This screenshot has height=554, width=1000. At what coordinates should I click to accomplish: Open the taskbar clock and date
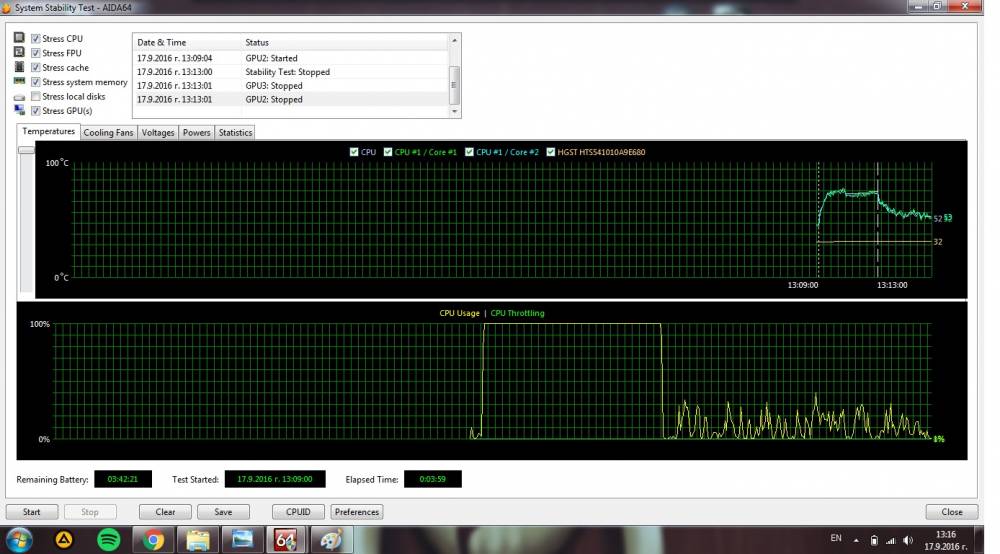[x=946, y=541]
